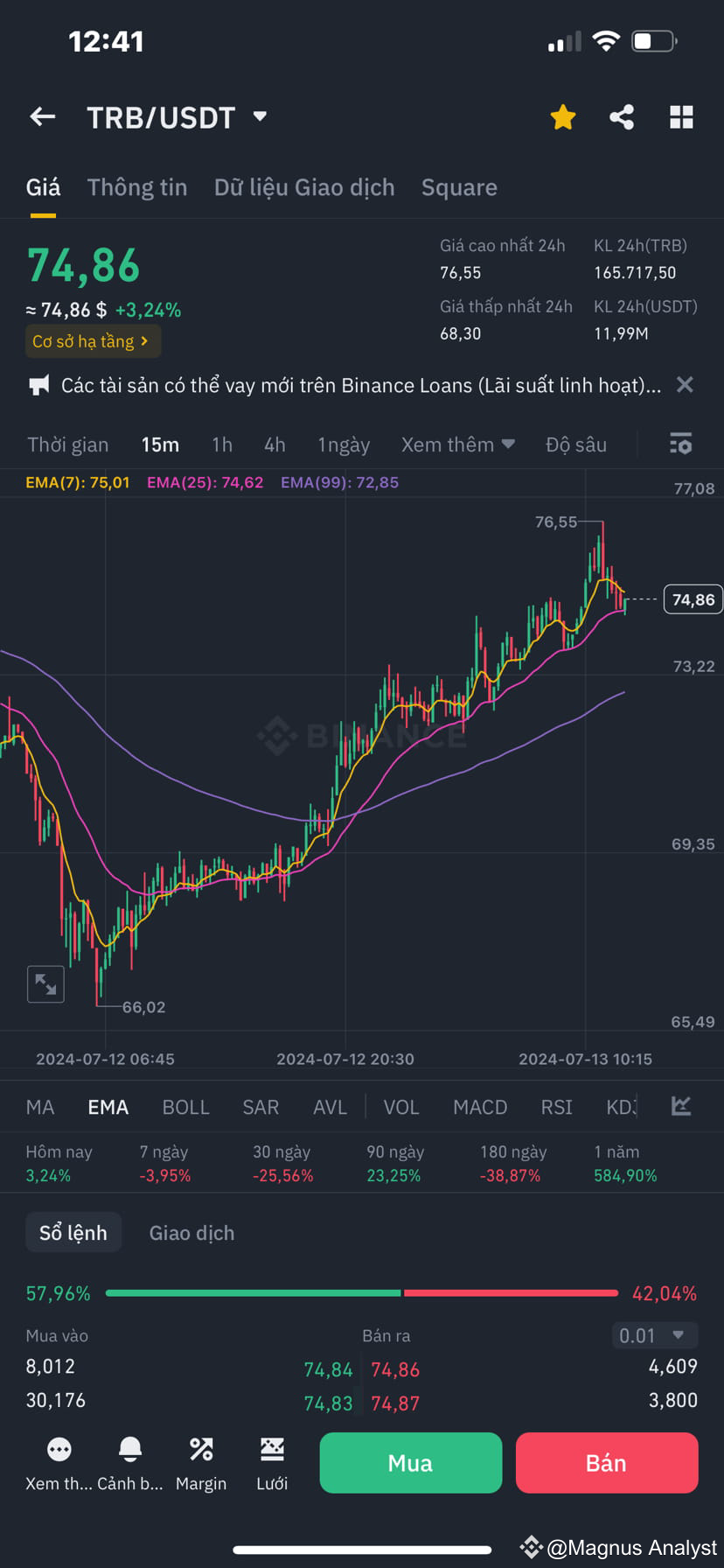The image size is (724, 1568).
Task: Open the grid layout icon
Action: (x=681, y=117)
